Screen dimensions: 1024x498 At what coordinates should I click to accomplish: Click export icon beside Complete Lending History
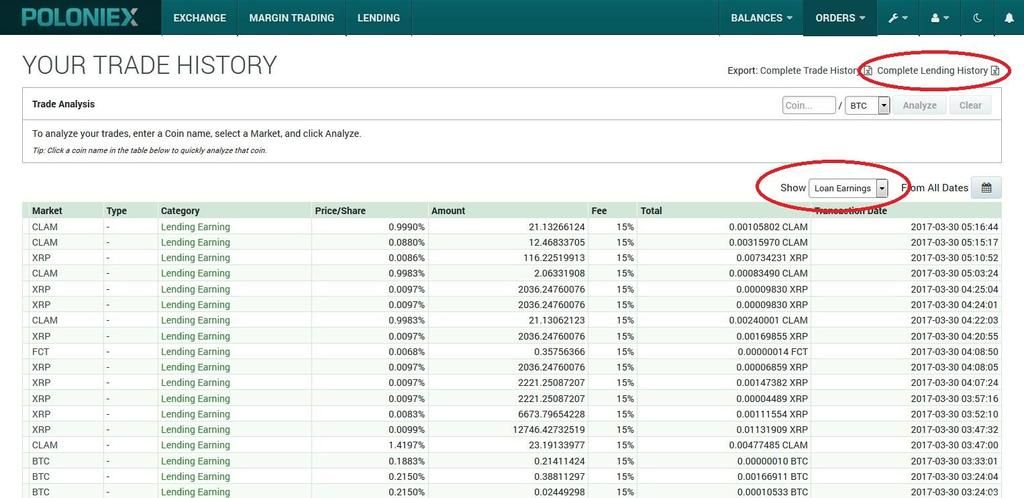pos(995,71)
